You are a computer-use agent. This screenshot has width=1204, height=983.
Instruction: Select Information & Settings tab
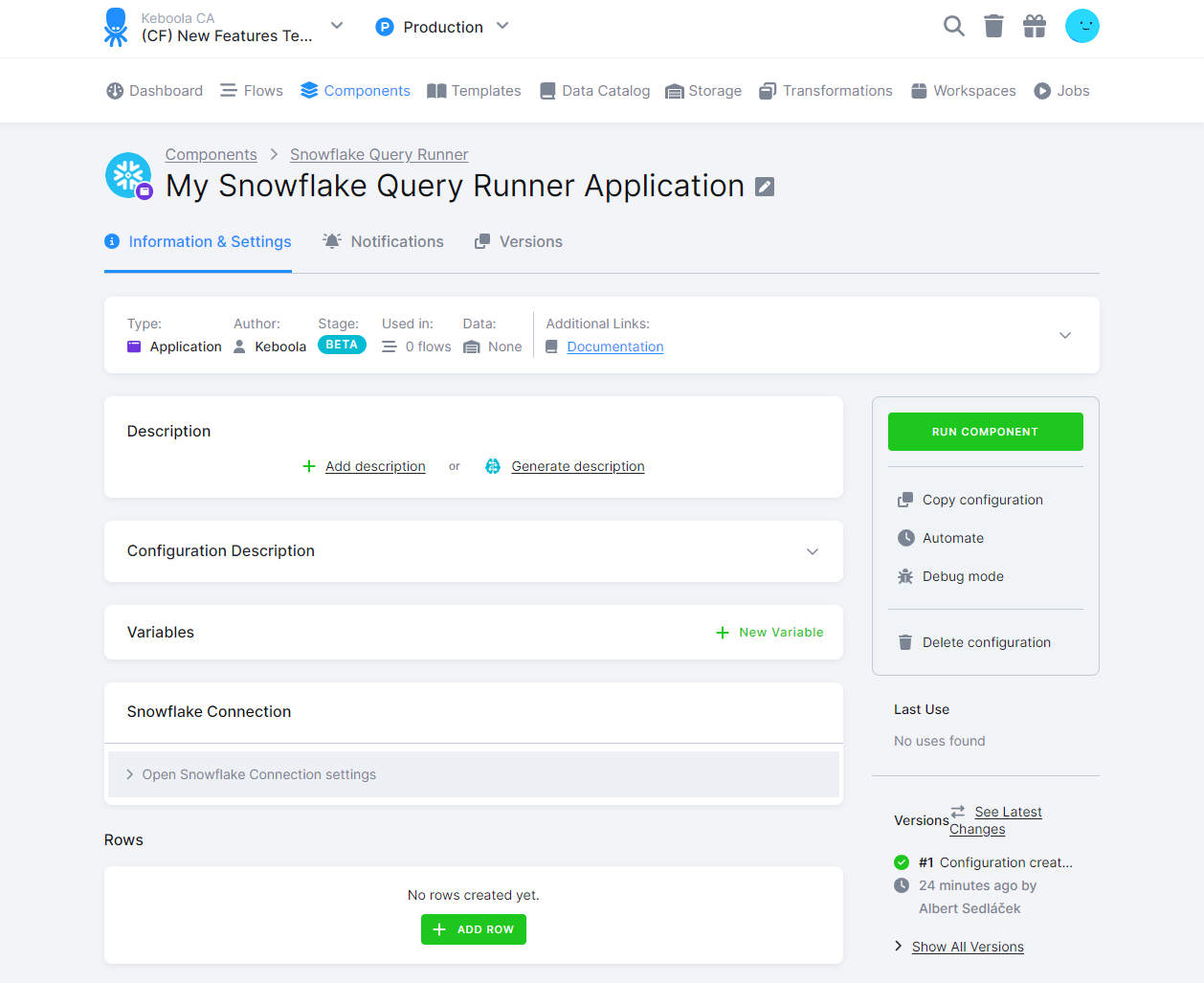tap(198, 241)
